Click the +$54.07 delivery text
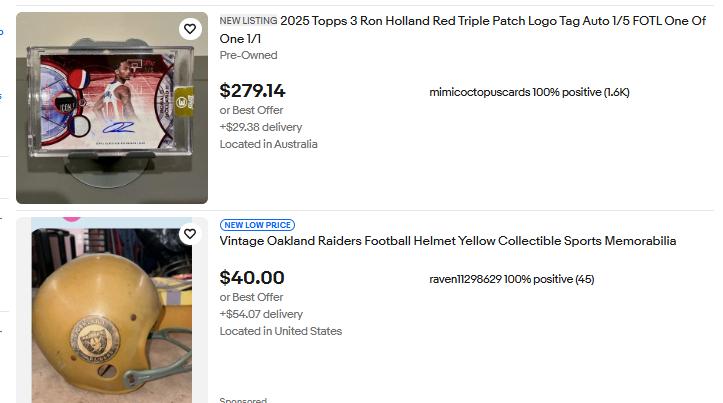The height and width of the screenshot is (403, 723). click(x=261, y=314)
